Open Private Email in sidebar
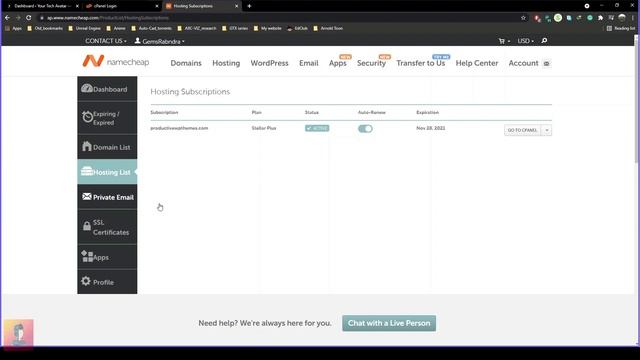640x360 pixels. pos(107,197)
